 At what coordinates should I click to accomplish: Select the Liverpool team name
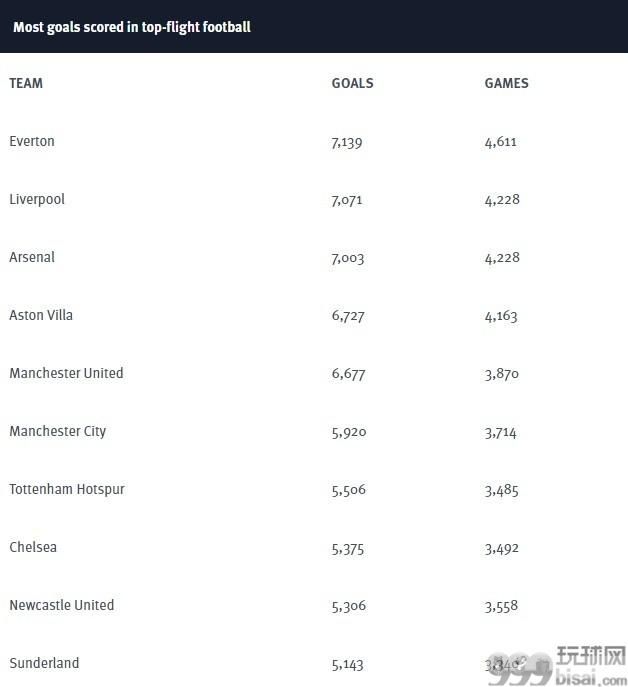[x=37, y=199]
